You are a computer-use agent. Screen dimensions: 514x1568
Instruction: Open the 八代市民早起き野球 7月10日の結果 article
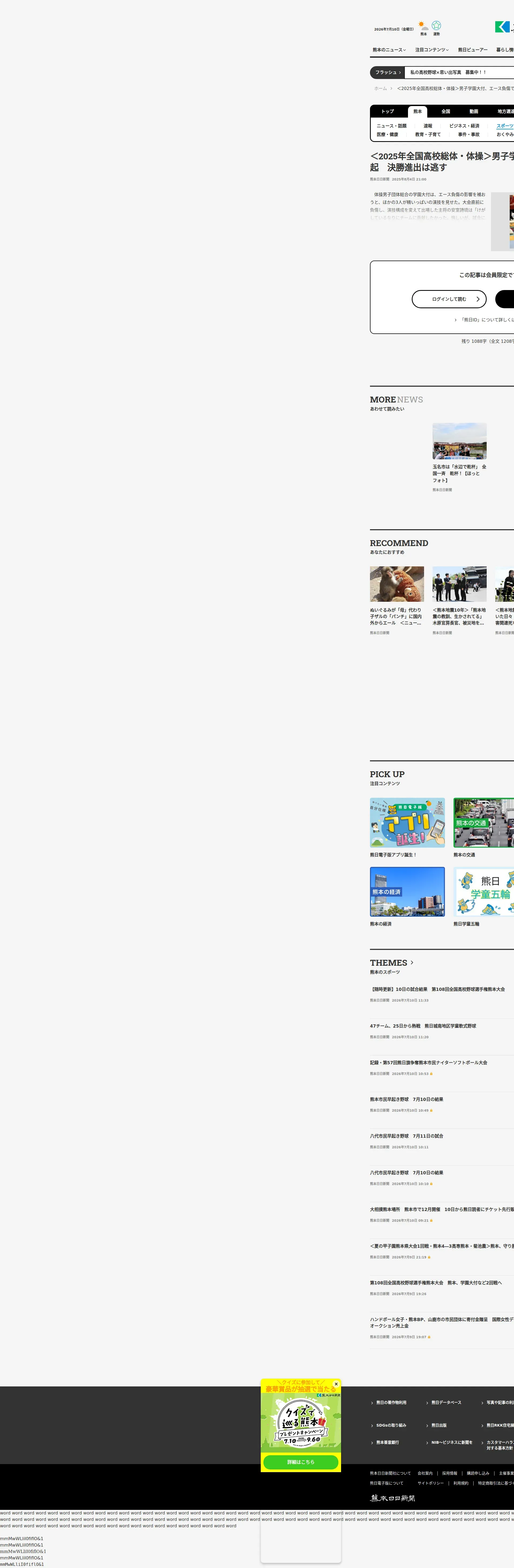[407, 1173]
